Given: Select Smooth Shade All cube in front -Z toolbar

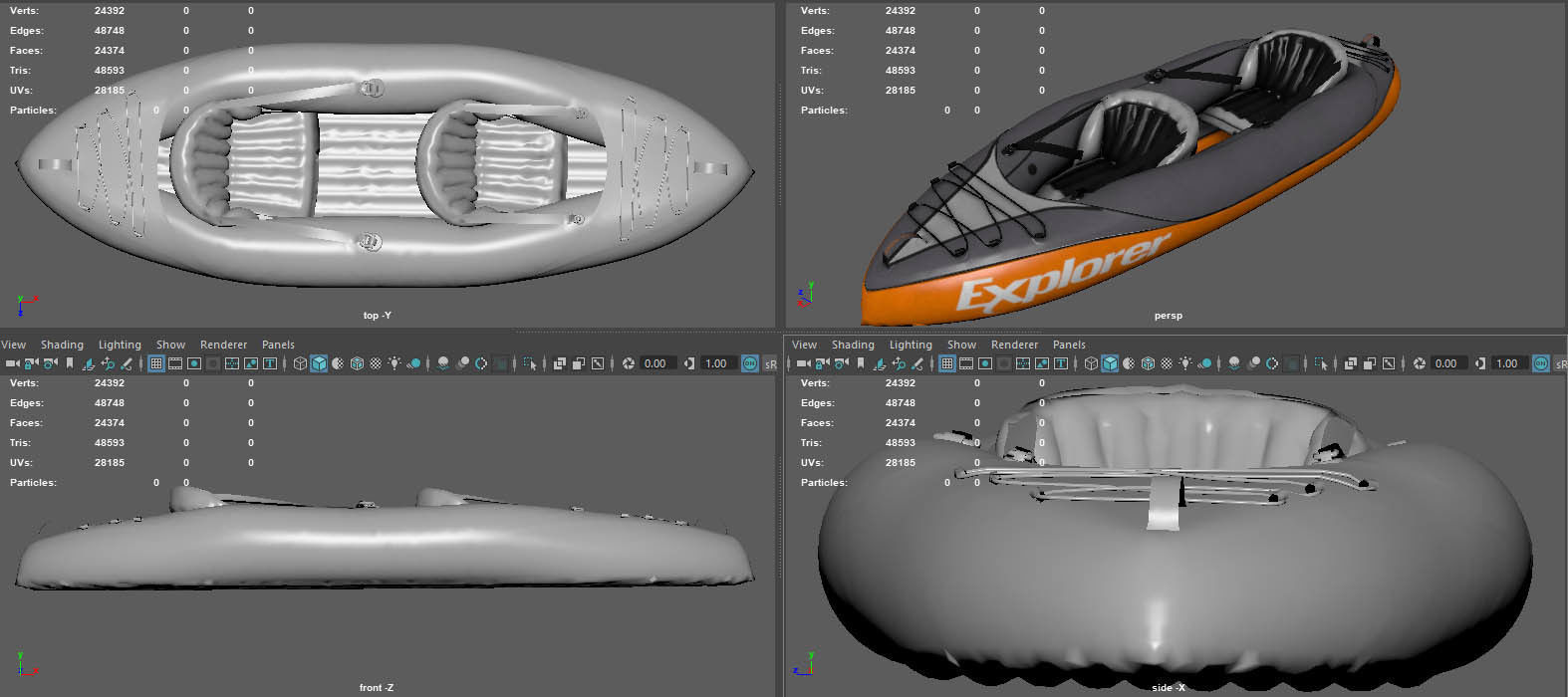Looking at the screenshot, I should point(319,363).
